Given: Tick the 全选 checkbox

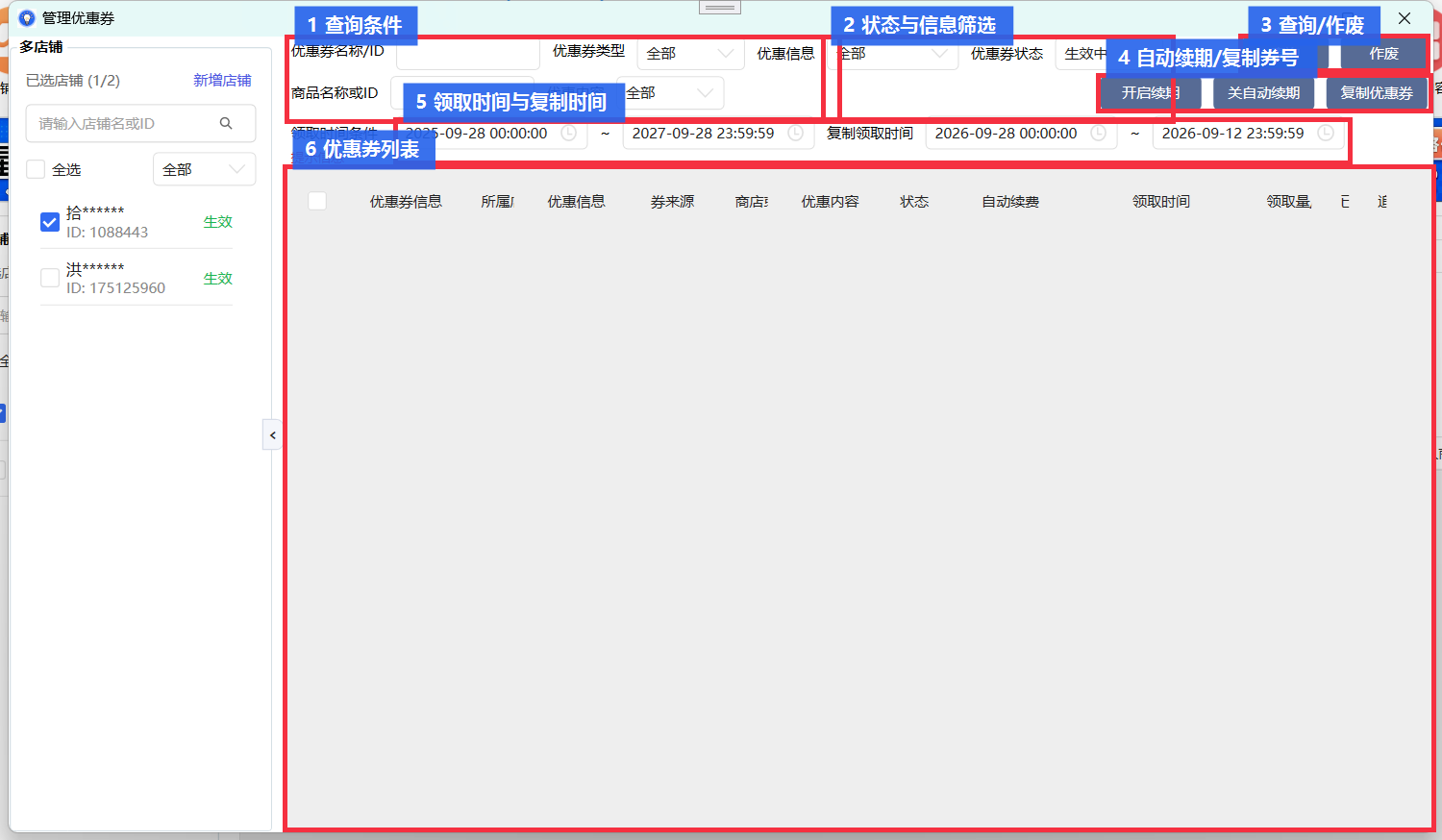Looking at the screenshot, I should click(36, 169).
